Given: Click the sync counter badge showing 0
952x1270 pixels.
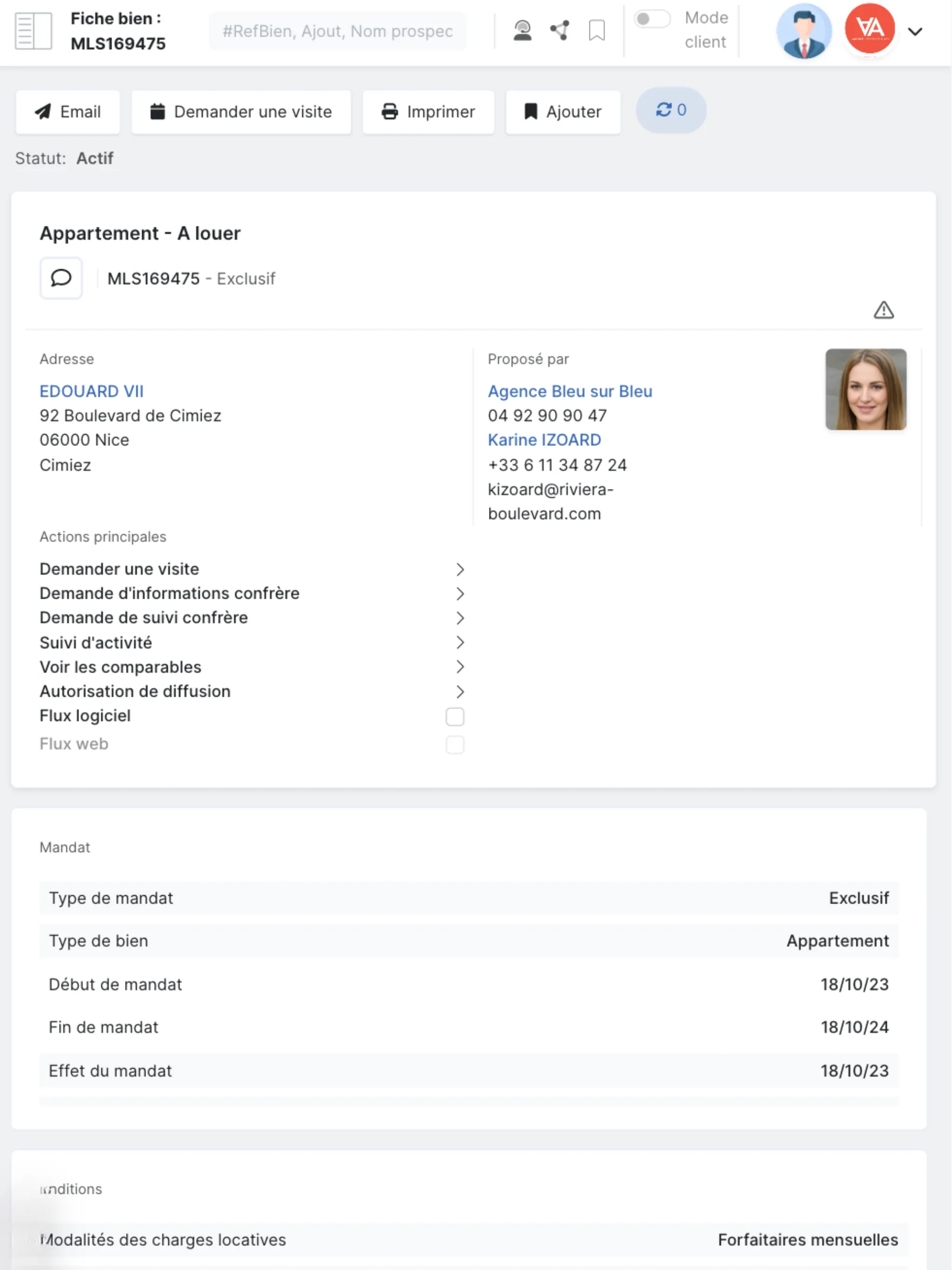Looking at the screenshot, I should 671,110.
